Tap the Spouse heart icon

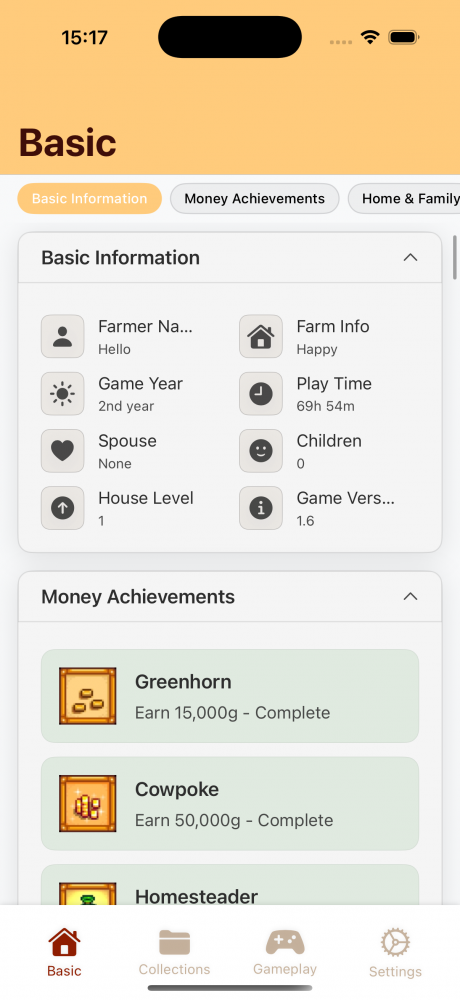(x=63, y=451)
